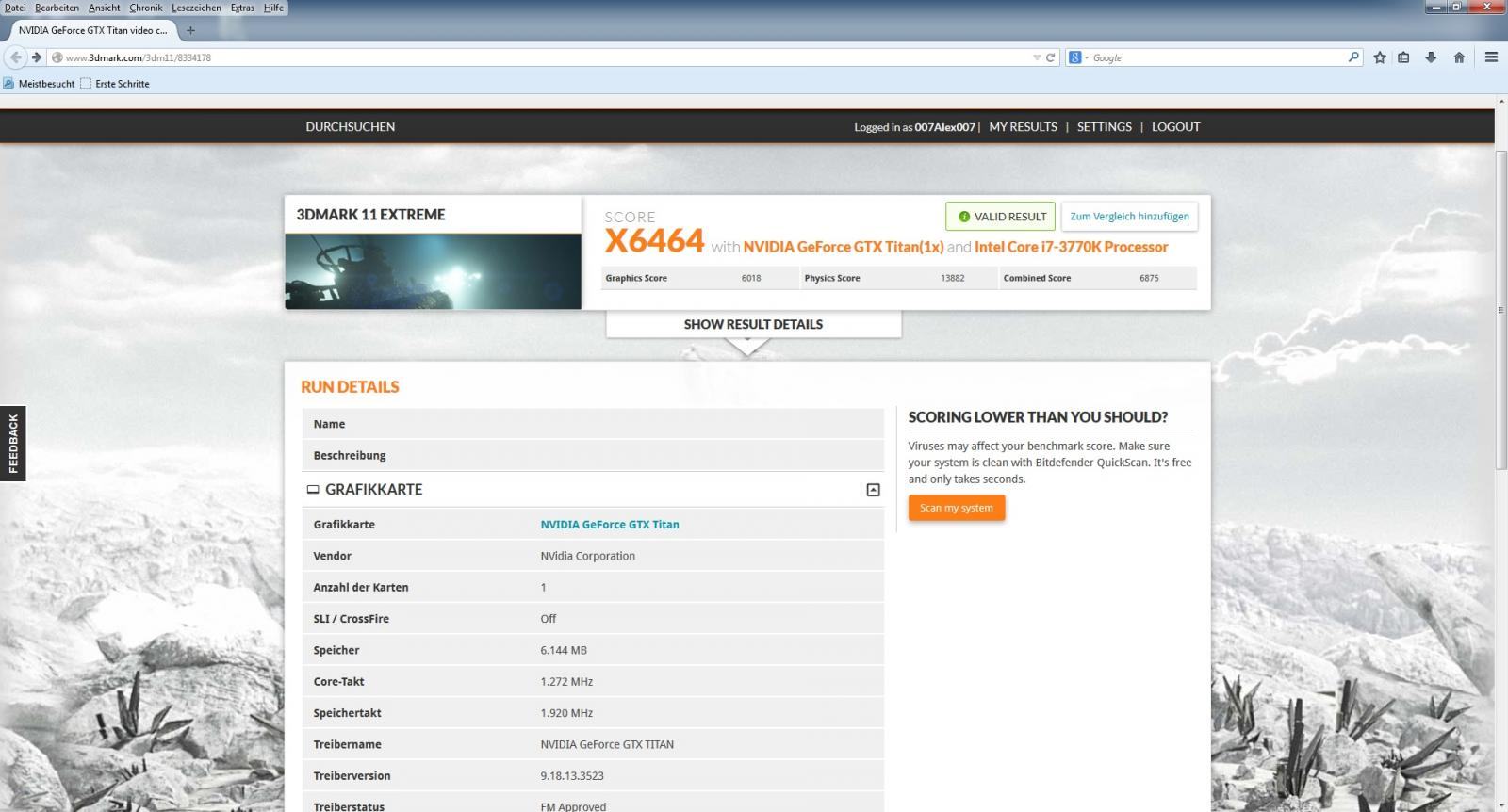Screen dimensions: 1508x812
Task: Click the Vendor value NVidia Corporation
Action: 587,556
